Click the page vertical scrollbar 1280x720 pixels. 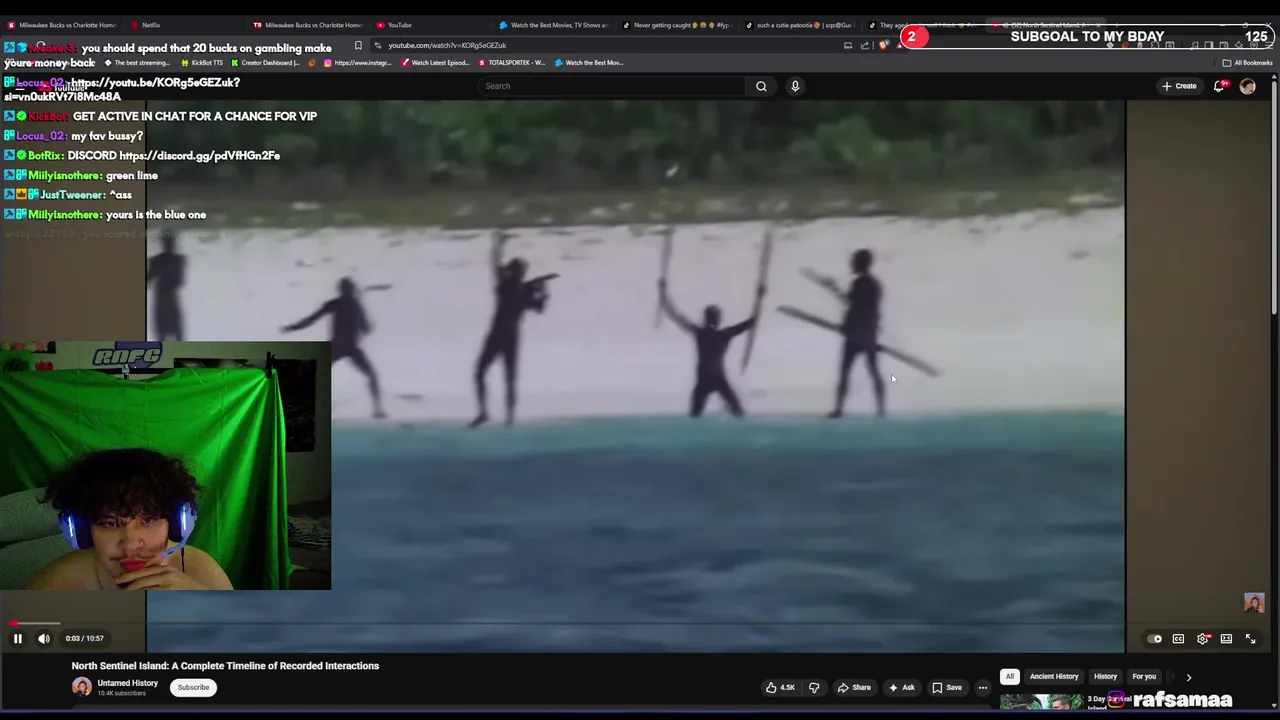point(1274,200)
